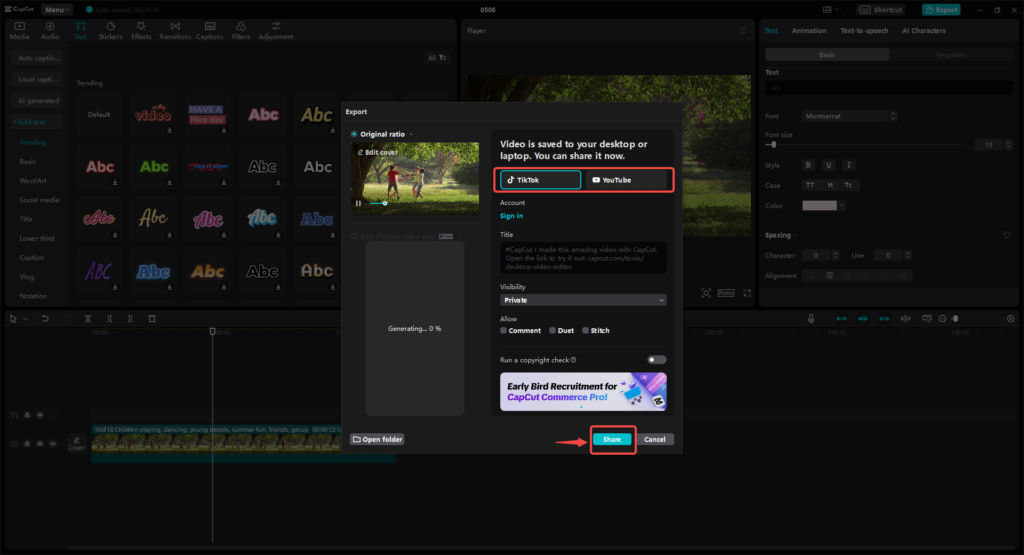Click the Title text field in Export dialog
1024x555 pixels.
[x=583, y=257]
